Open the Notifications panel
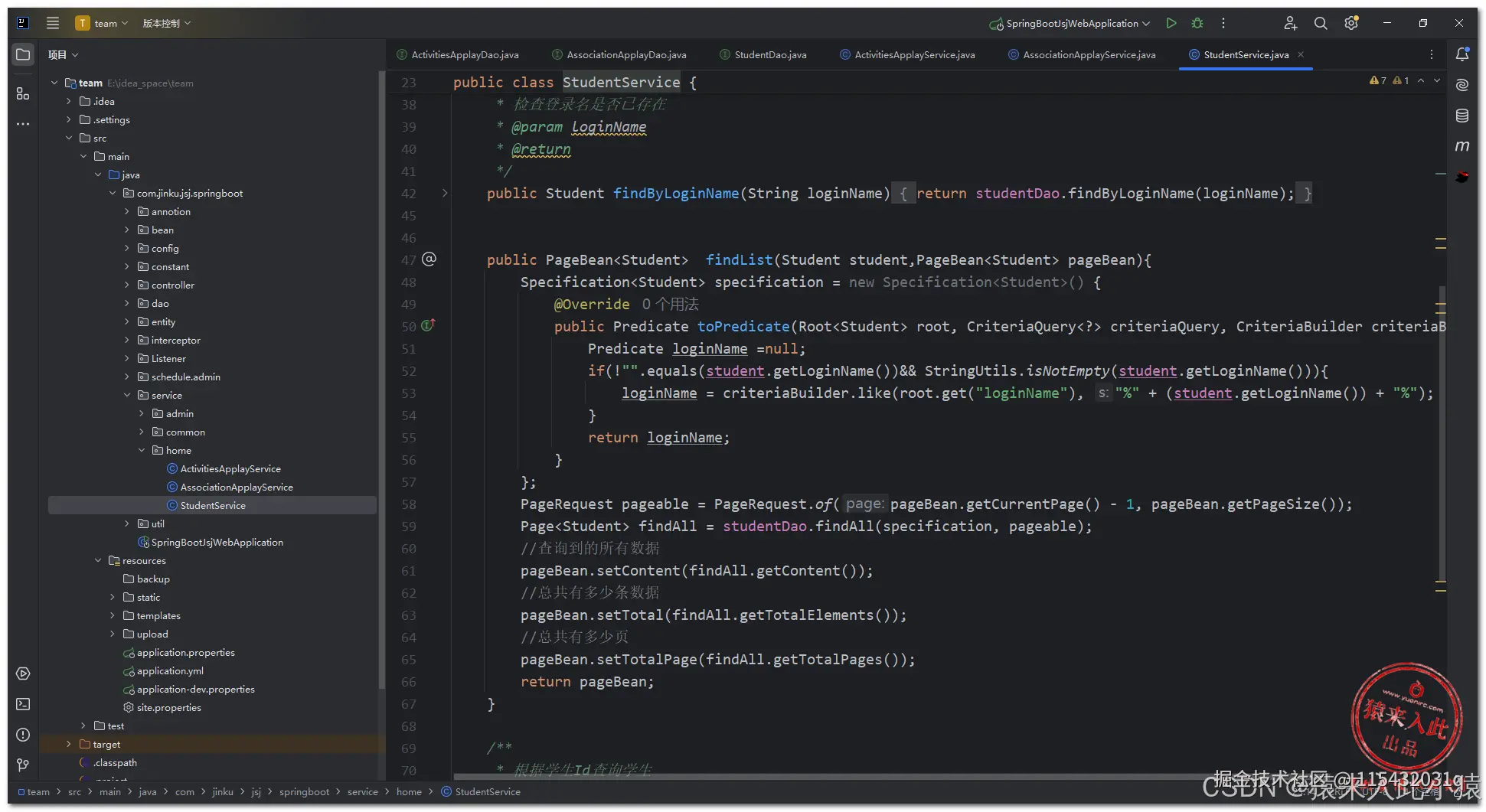 (1462, 54)
